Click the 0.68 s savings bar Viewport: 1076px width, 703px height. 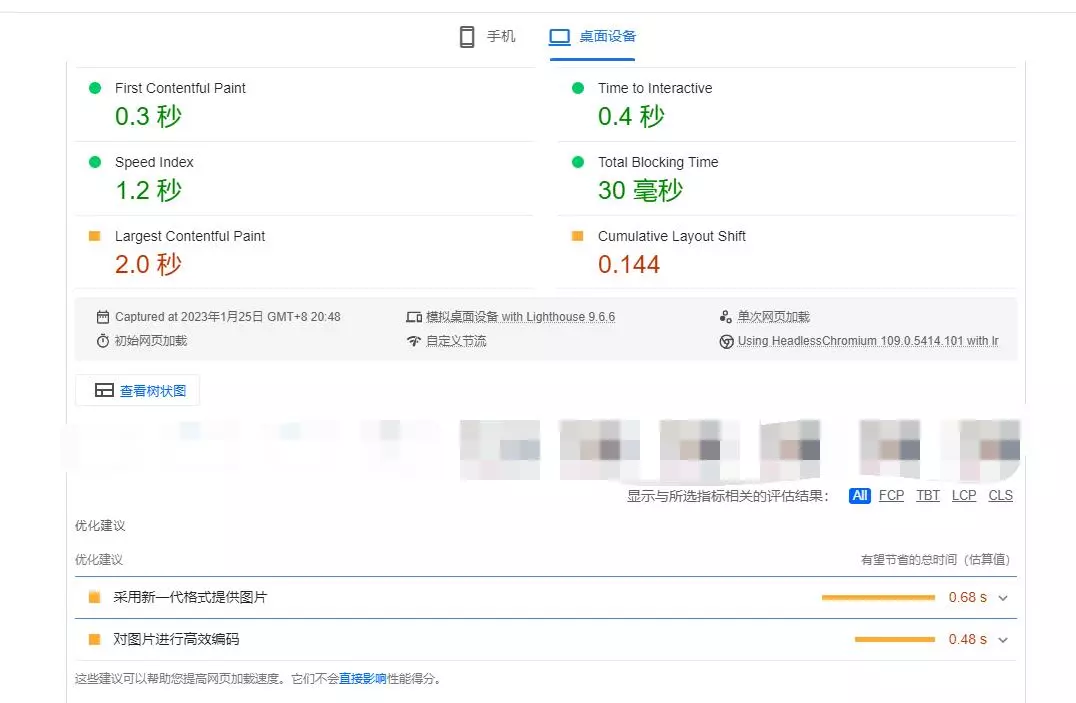[878, 598]
